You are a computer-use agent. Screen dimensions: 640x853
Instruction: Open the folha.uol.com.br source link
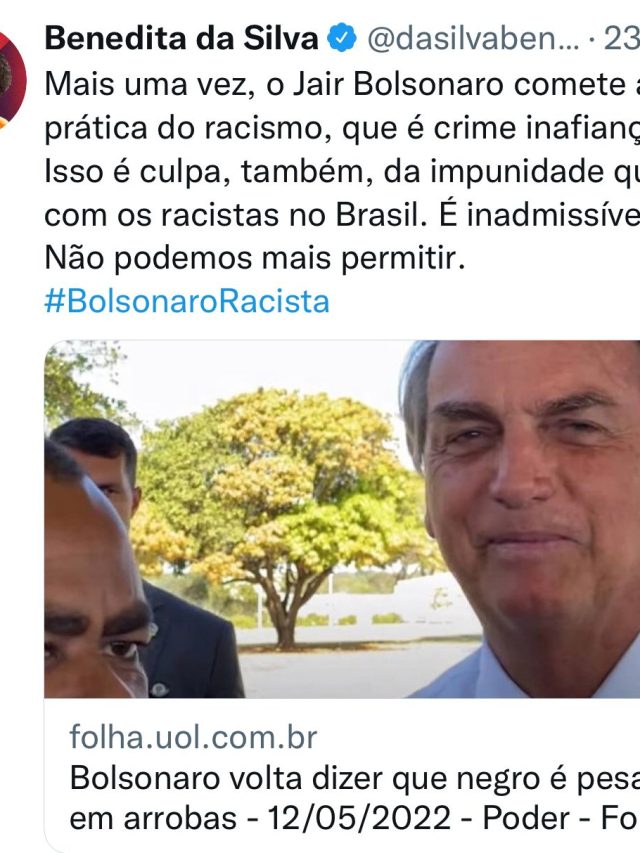tap(193, 737)
